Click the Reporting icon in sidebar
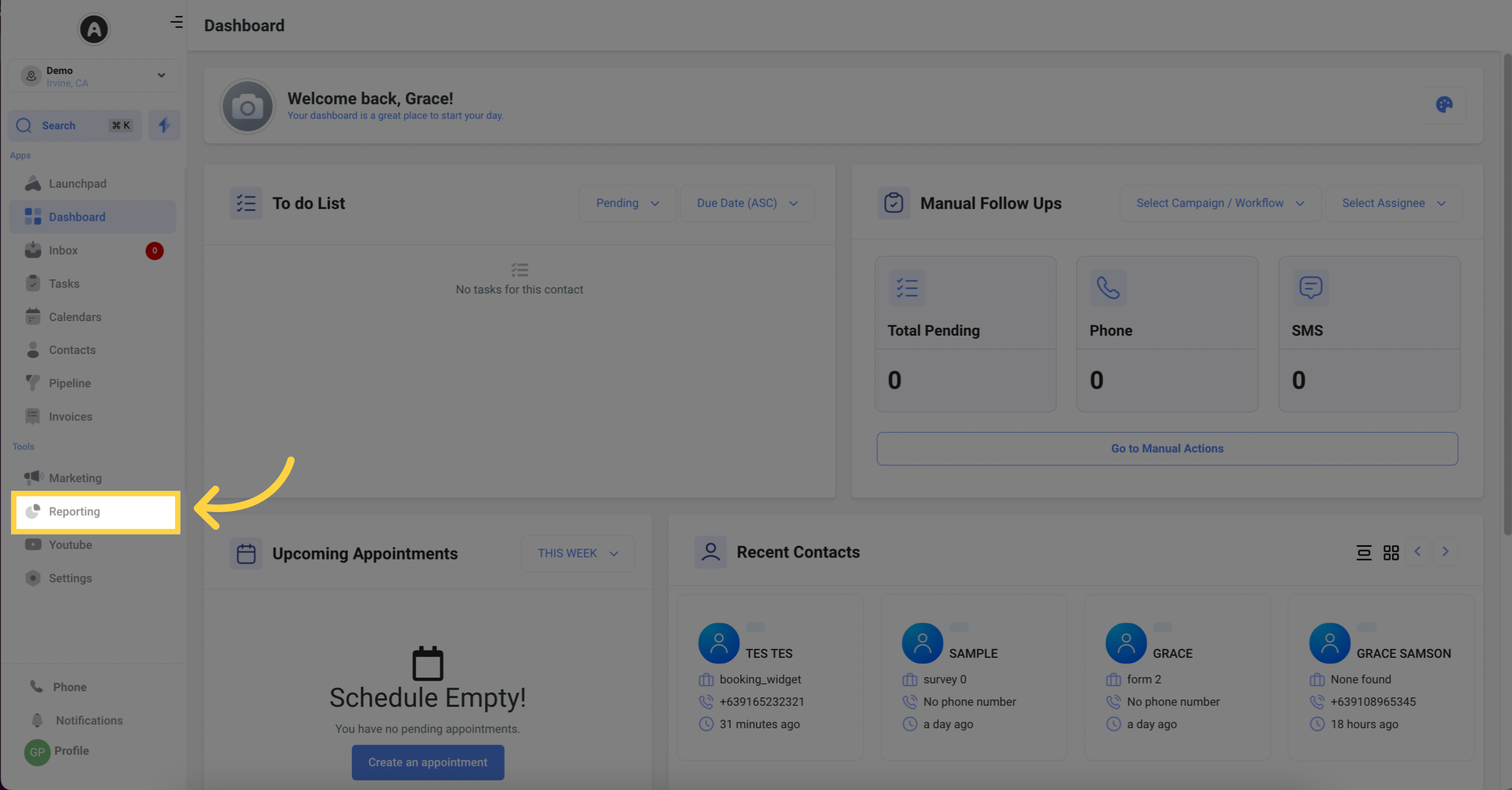The image size is (1512, 790). (x=33, y=511)
